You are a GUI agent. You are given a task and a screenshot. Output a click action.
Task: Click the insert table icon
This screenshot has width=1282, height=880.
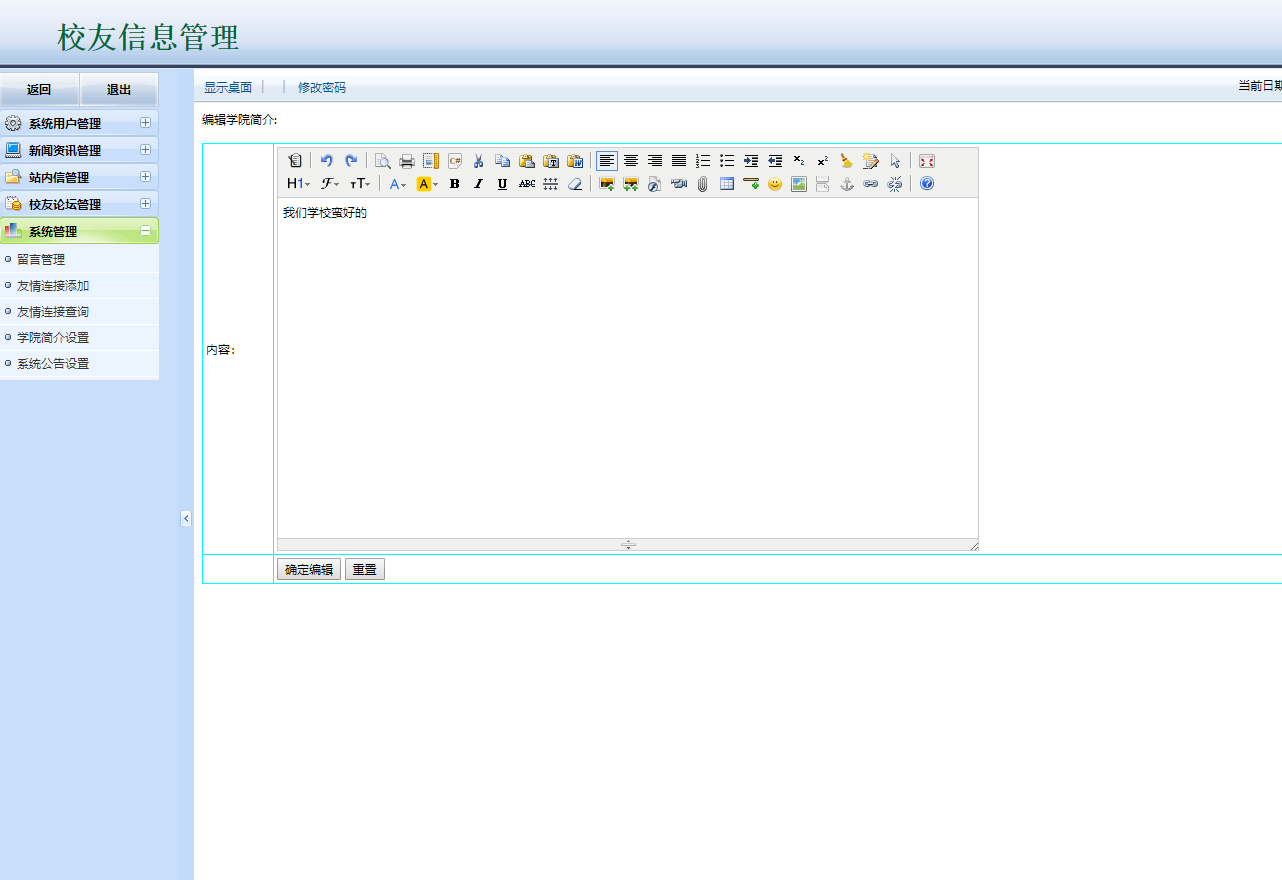point(727,184)
